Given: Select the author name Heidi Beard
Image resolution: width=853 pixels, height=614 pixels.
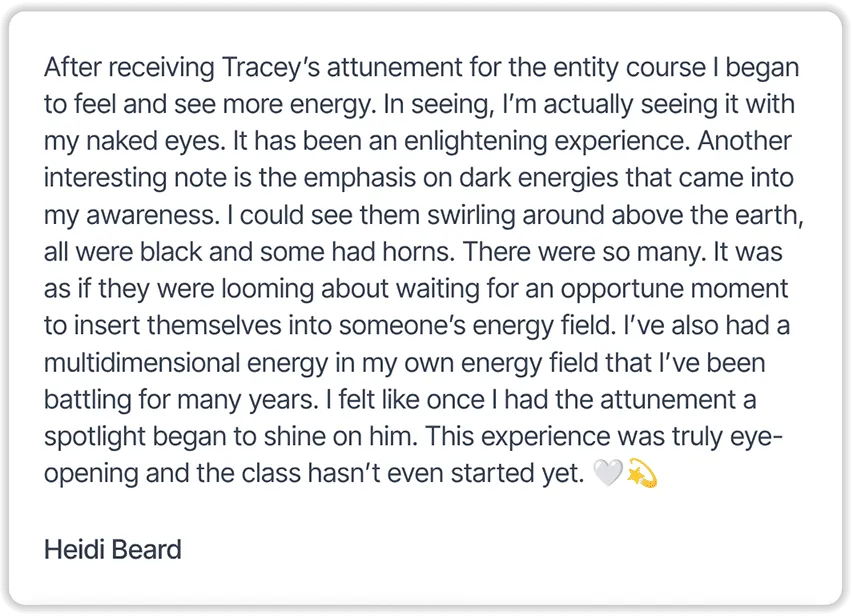Looking at the screenshot, I should click(113, 549).
